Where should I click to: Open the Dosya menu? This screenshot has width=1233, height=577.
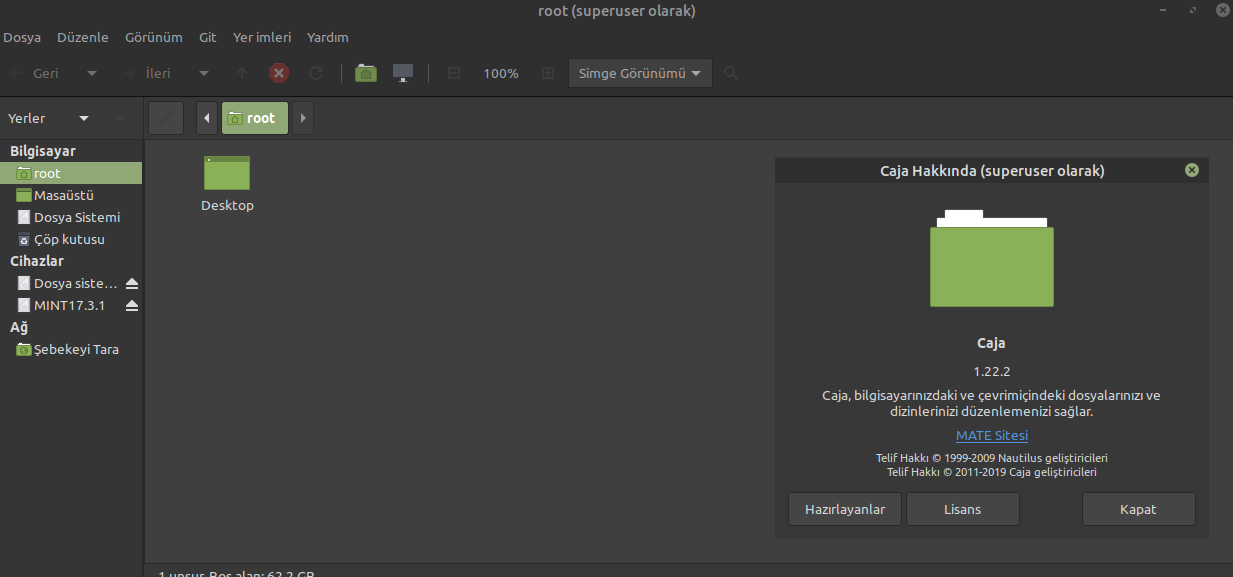point(22,38)
